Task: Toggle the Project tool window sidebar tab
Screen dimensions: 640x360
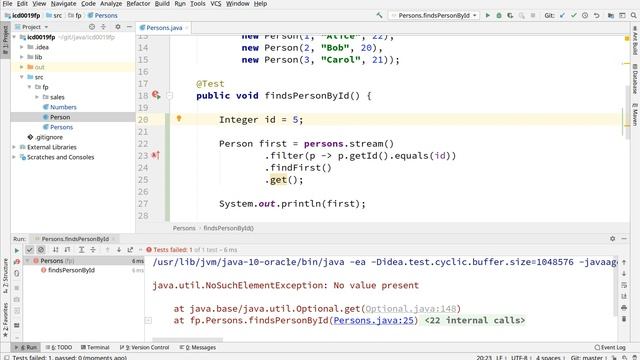Action: [x=5, y=41]
